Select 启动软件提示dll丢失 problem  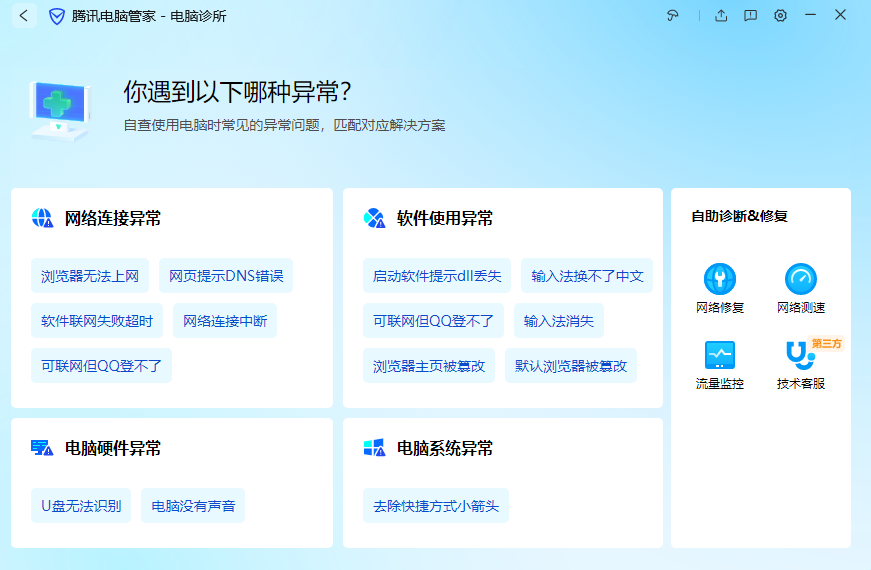437,276
